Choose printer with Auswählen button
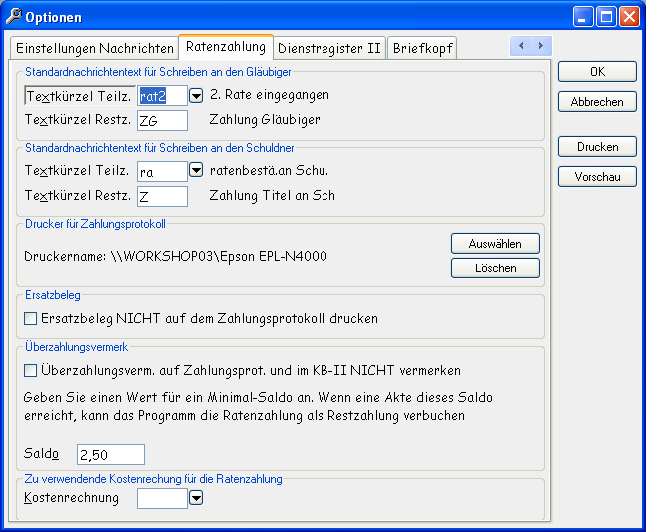This screenshot has height=532, width=647. [495, 244]
